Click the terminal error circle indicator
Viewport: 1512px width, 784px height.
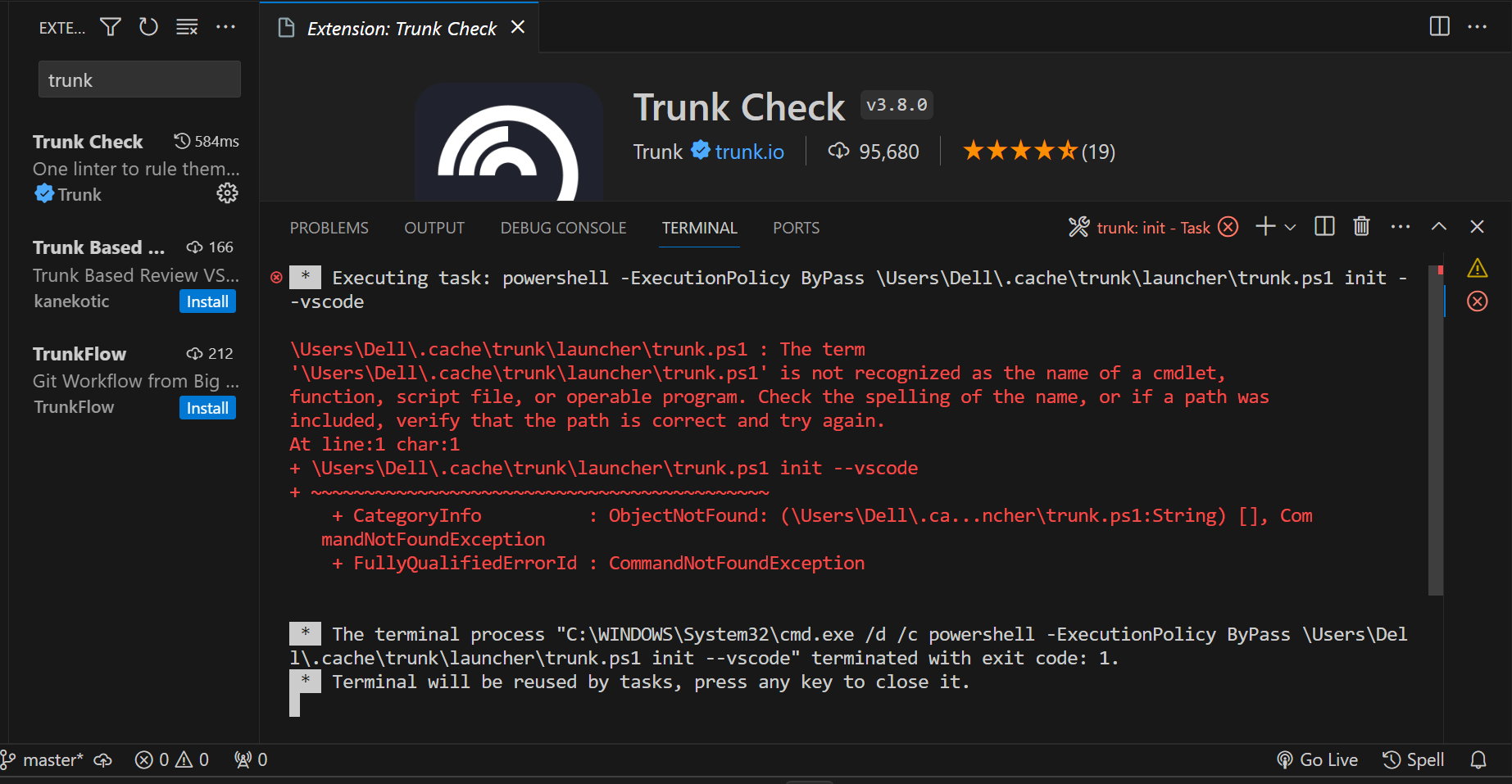pyautogui.click(x=1477, y=301)
